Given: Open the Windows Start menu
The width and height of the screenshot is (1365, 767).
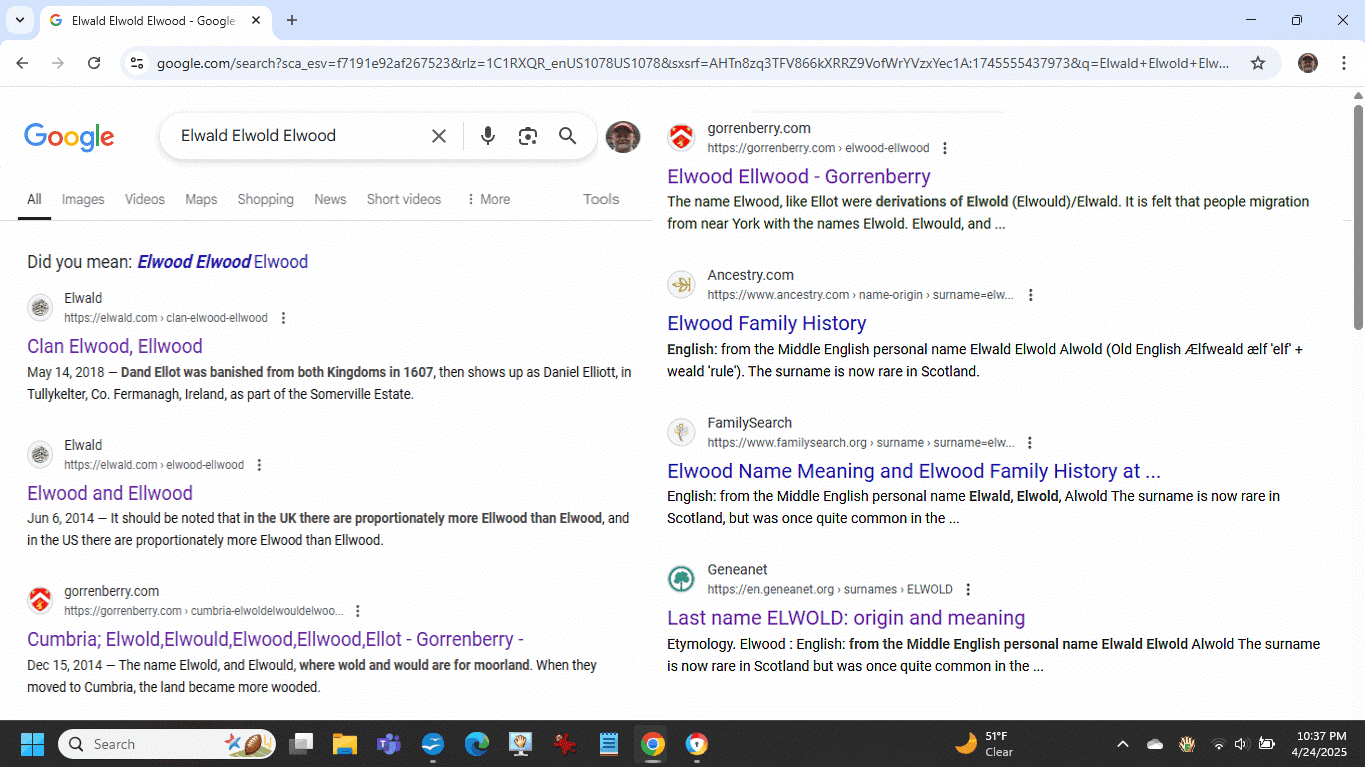Looking at the screenshot, I should click(x=32, y=744).
